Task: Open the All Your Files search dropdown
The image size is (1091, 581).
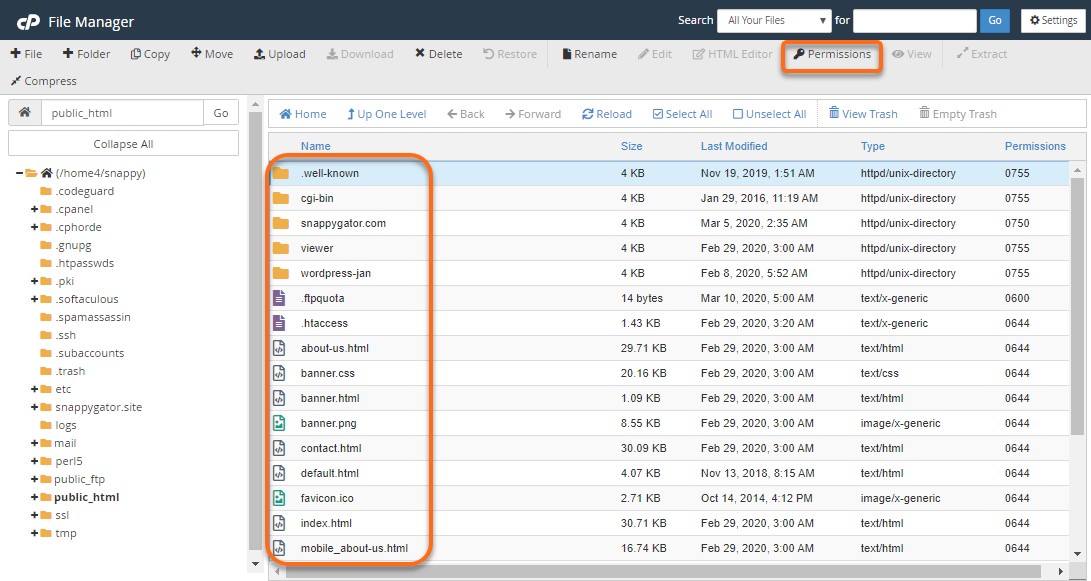Action: tap(774, 20)
